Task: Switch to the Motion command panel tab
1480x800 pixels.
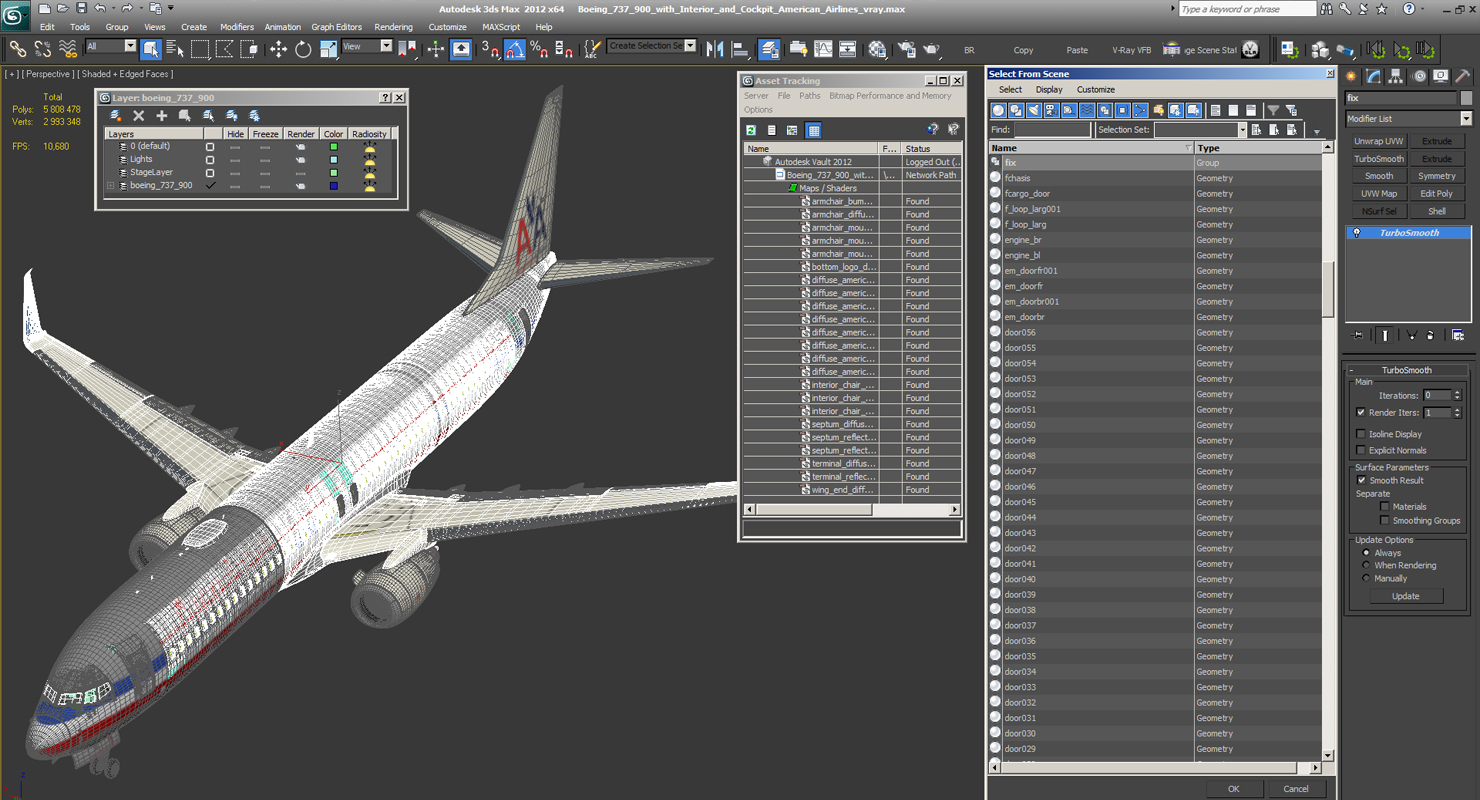Action: (x=1418, y=76)
